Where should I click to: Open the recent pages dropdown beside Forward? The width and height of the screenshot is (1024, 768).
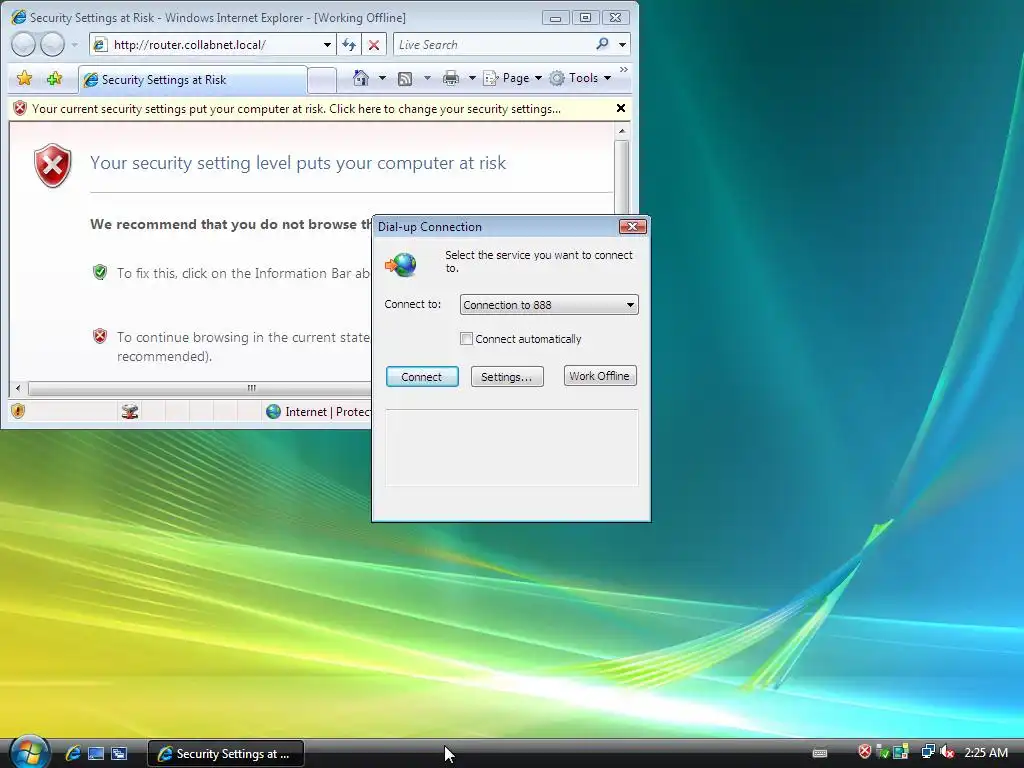[x=74, y=44]
